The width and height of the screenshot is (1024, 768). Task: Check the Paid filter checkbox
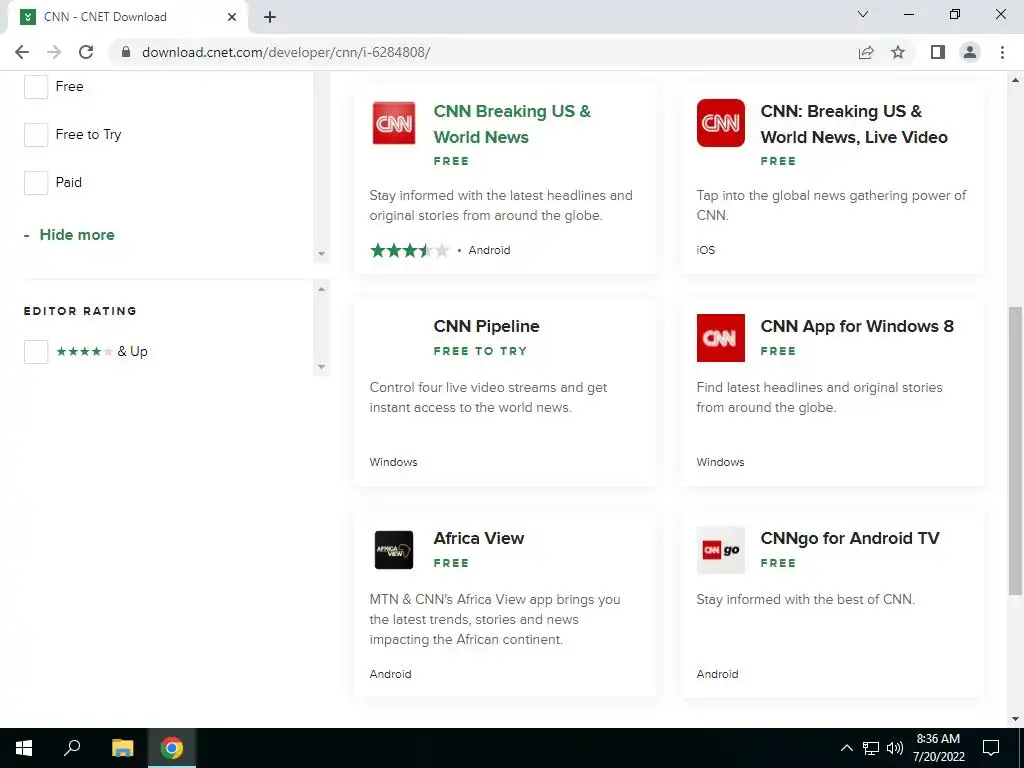click(36, 183)
